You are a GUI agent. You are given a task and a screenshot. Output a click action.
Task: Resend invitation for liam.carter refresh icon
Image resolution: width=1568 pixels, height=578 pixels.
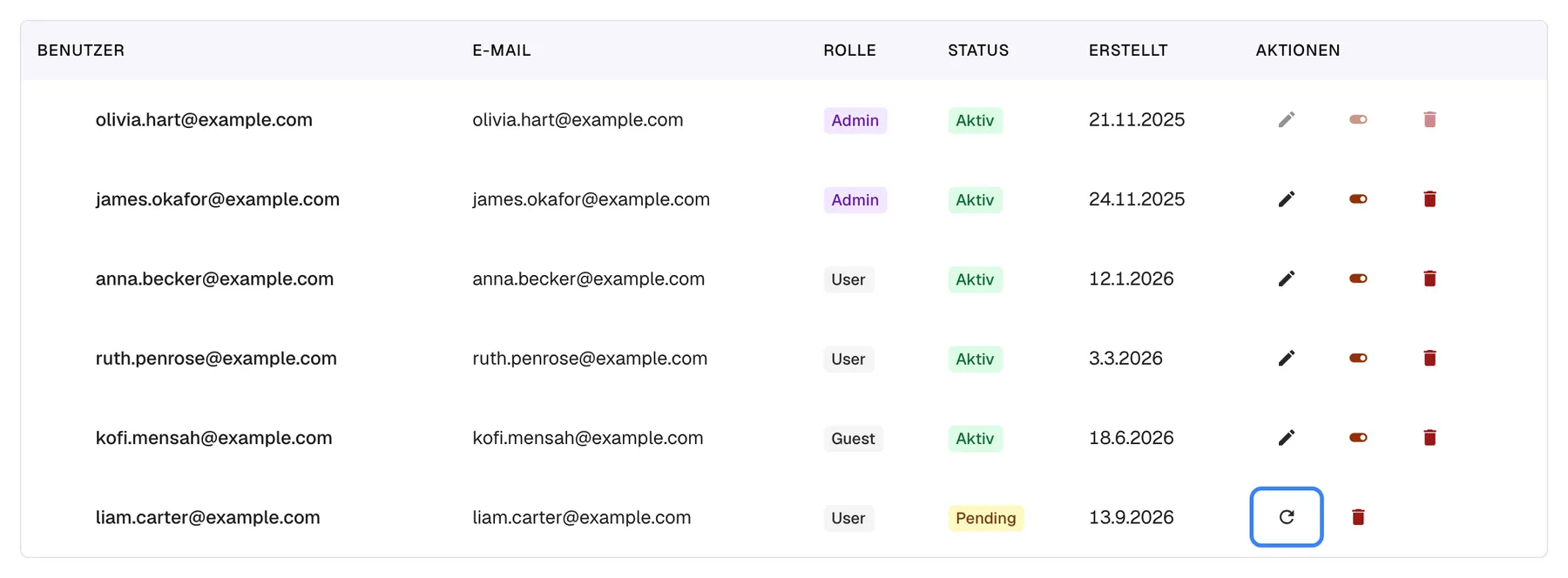(1287, 517)
